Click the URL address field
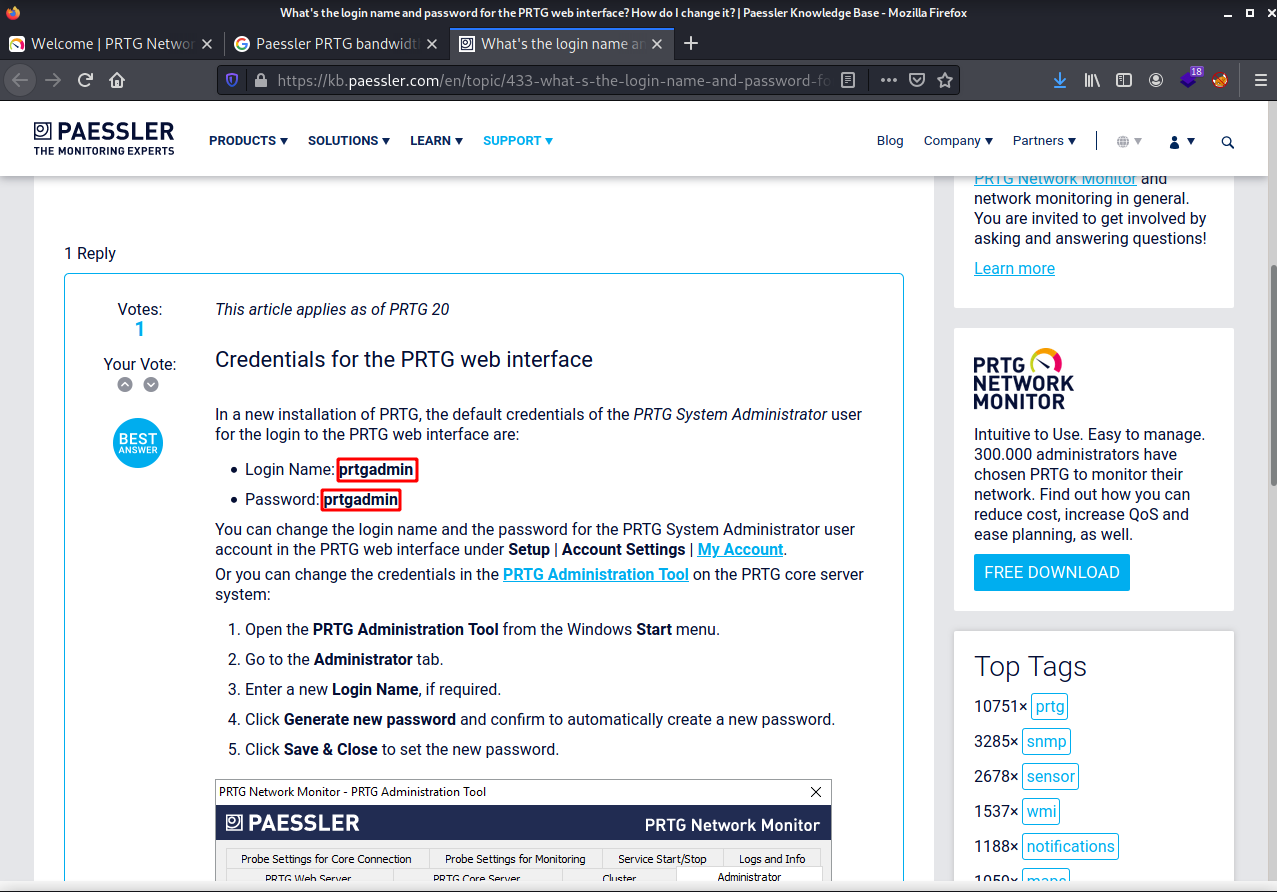The width and height of the screenshot is (1277, 892). pos(553,80)
